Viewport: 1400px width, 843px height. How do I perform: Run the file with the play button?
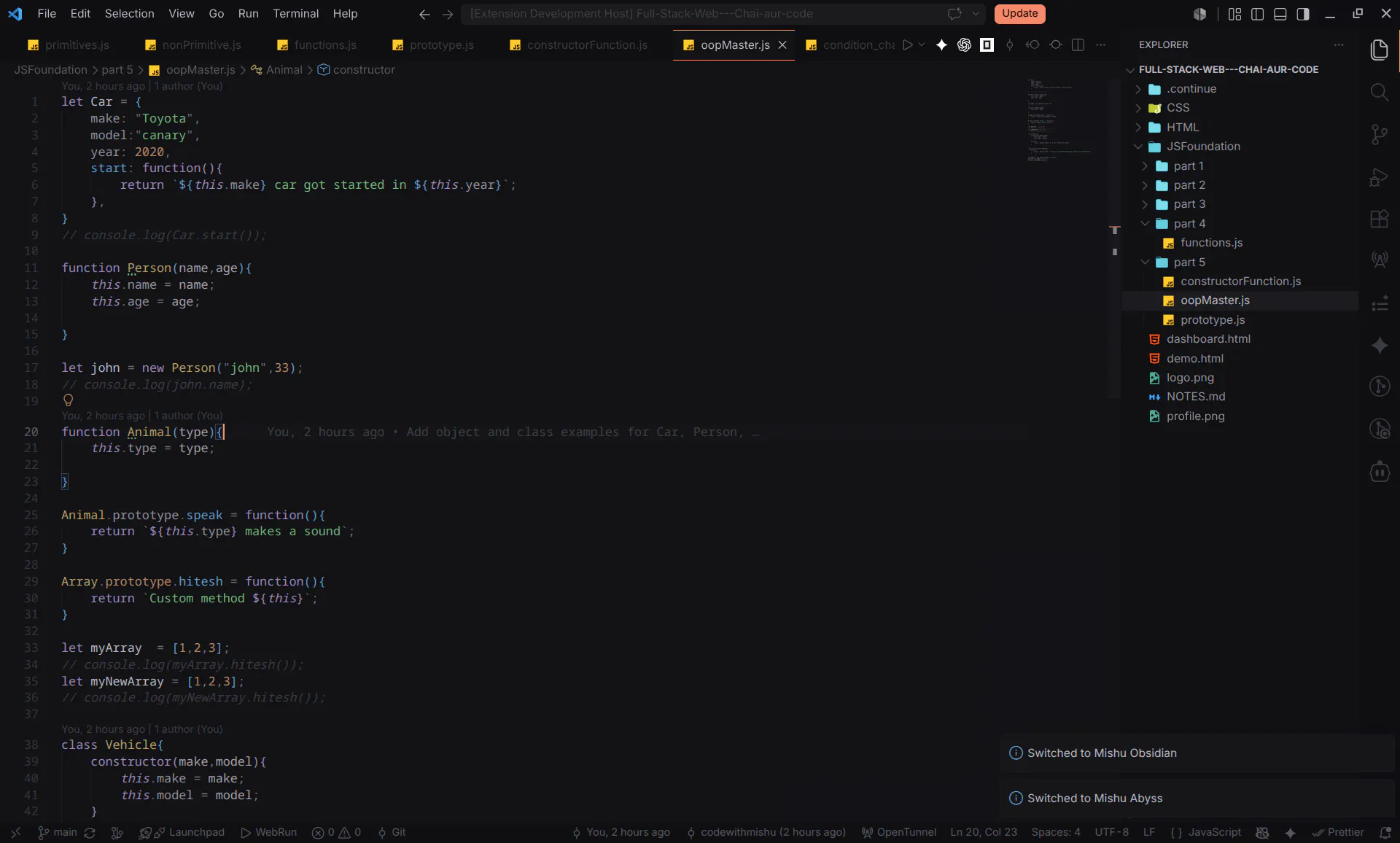click(907, 45)
